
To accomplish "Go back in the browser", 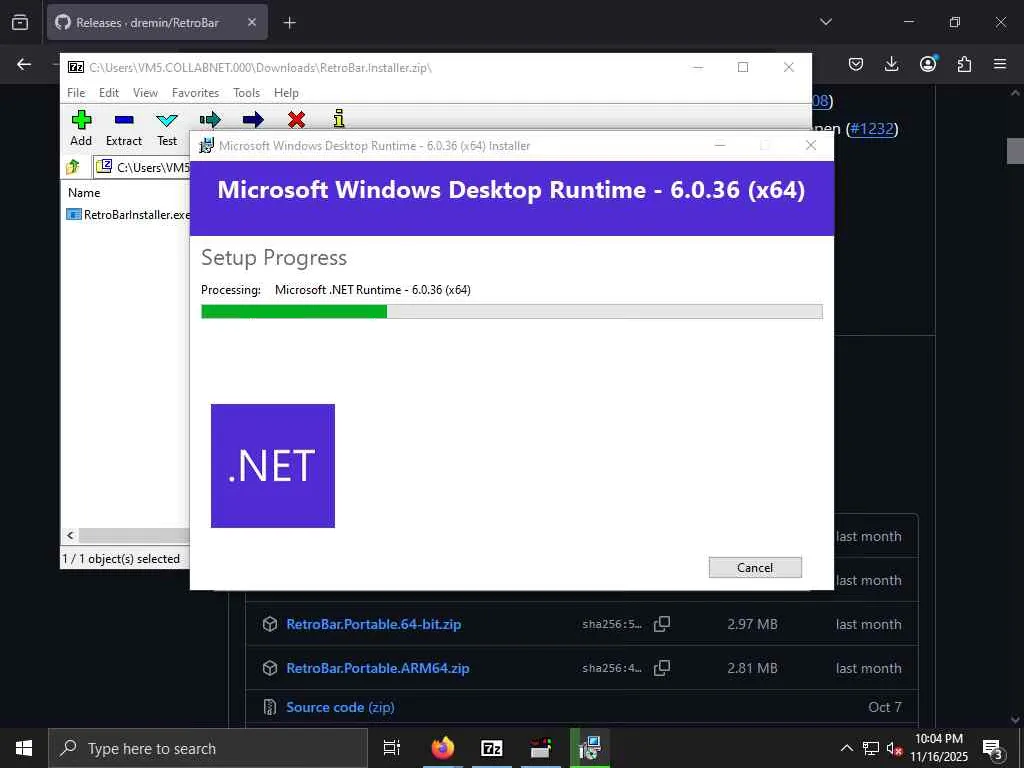I will coord(24,64).
